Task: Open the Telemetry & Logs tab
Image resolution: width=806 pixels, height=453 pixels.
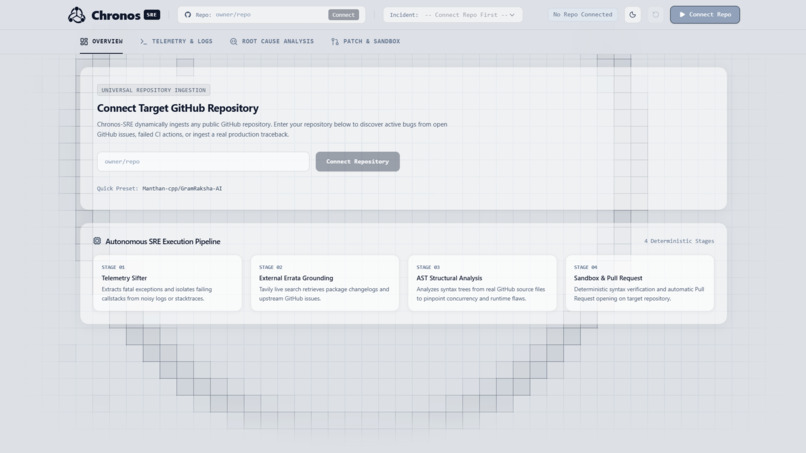Action: 176,41
